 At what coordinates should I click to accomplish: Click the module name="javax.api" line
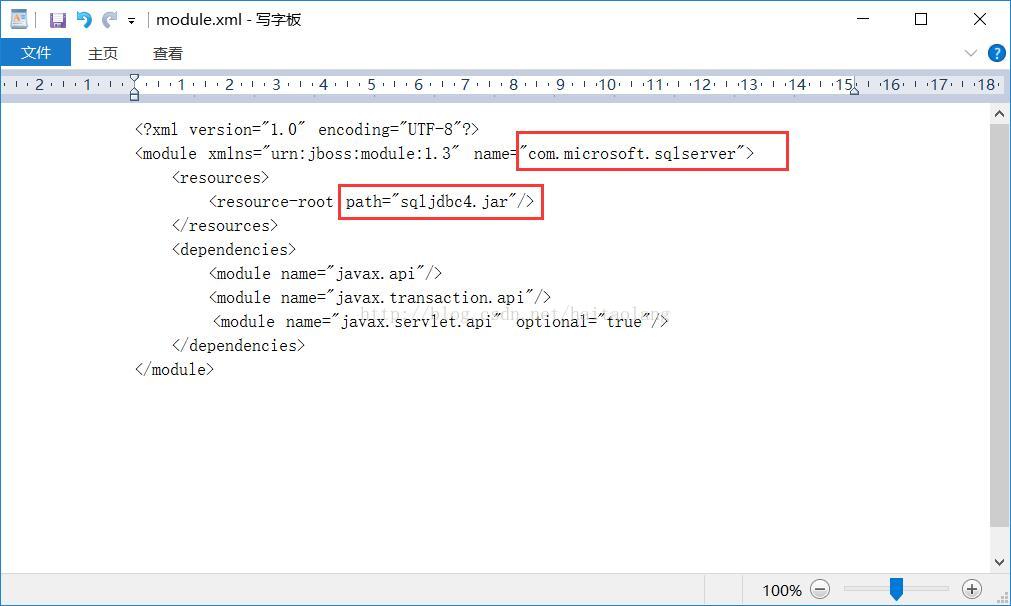pyautogui.click(x=325, y=273)
